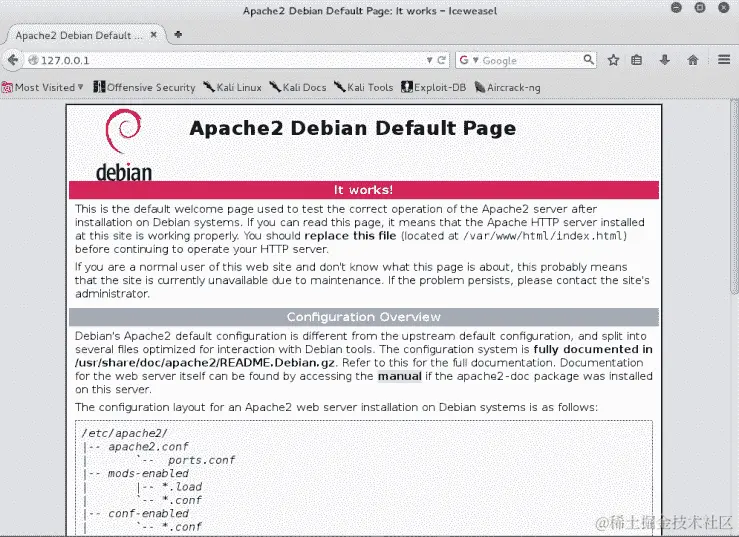Click "apache2.conf" in config tree

(148, 446)
